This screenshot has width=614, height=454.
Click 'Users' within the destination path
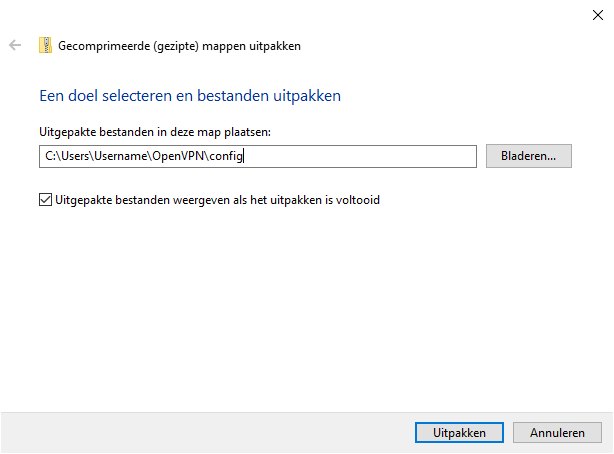click(76, 156)
